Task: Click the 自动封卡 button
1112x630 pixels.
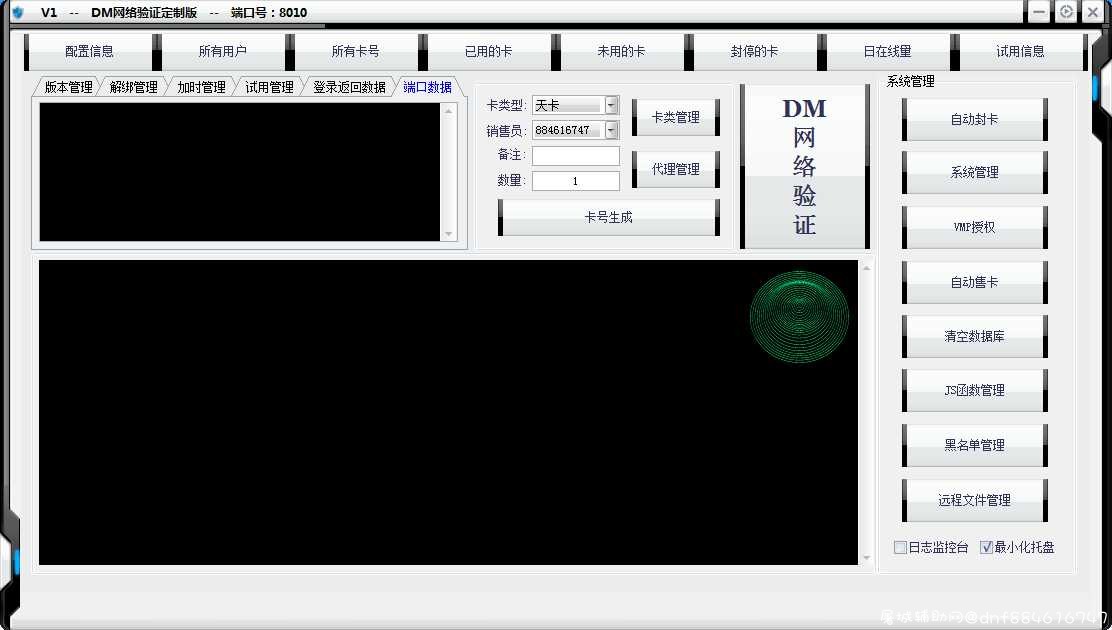Action: coord(974,120)
